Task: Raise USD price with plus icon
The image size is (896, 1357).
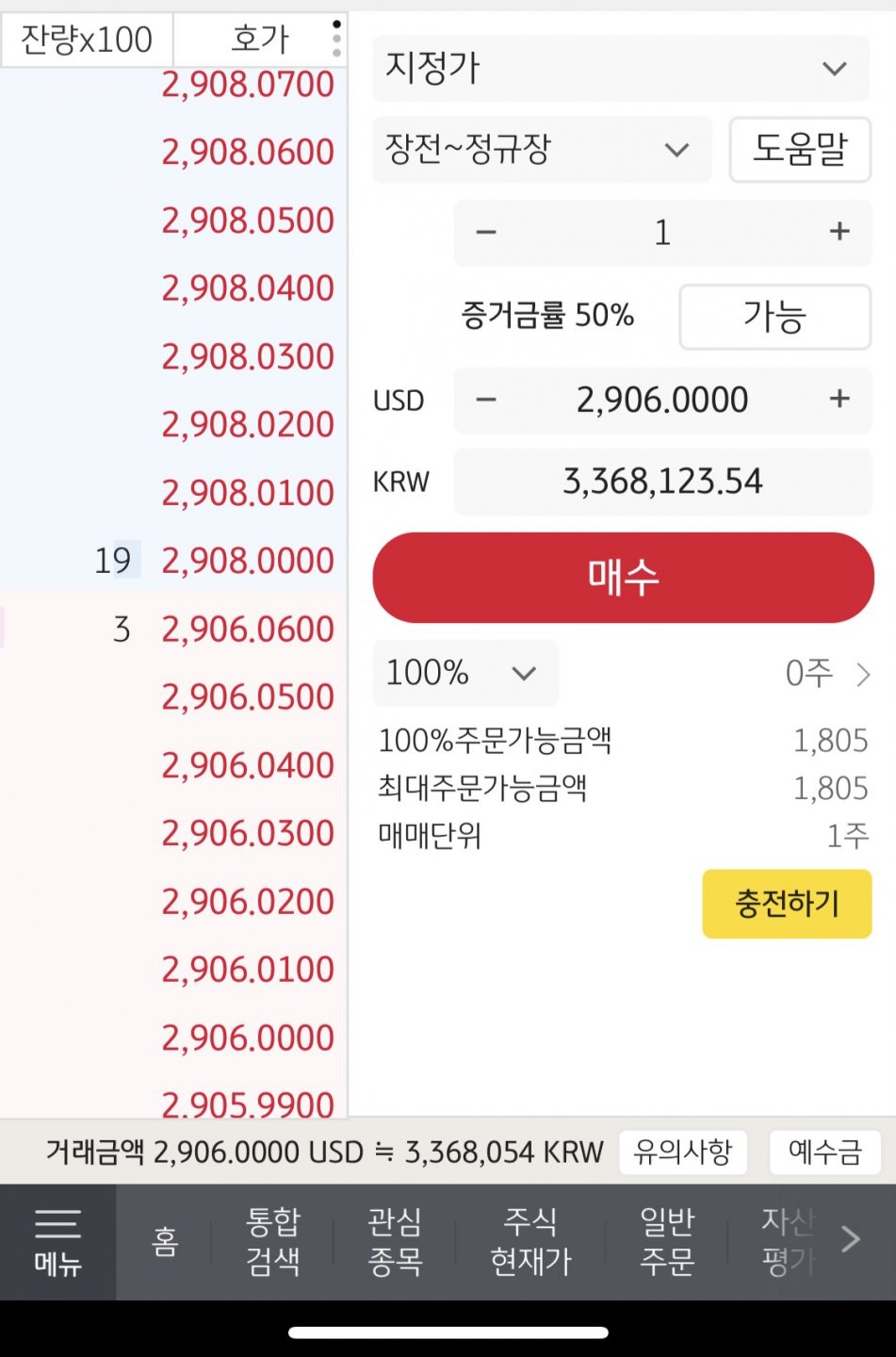Action: click(839, 400)
